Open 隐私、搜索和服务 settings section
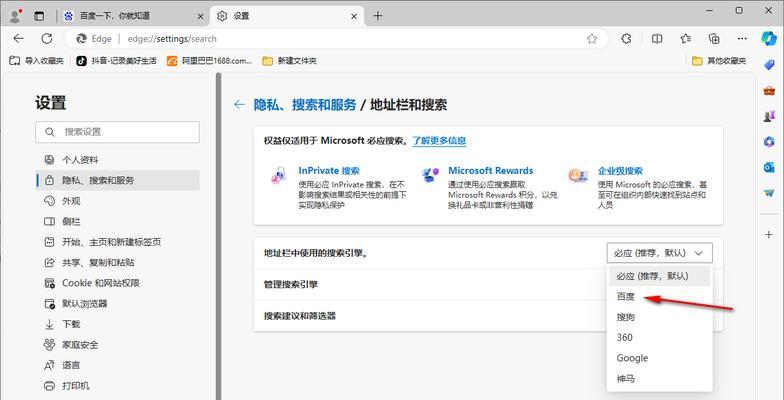The image size is (784, 400). tap(118, 180)
